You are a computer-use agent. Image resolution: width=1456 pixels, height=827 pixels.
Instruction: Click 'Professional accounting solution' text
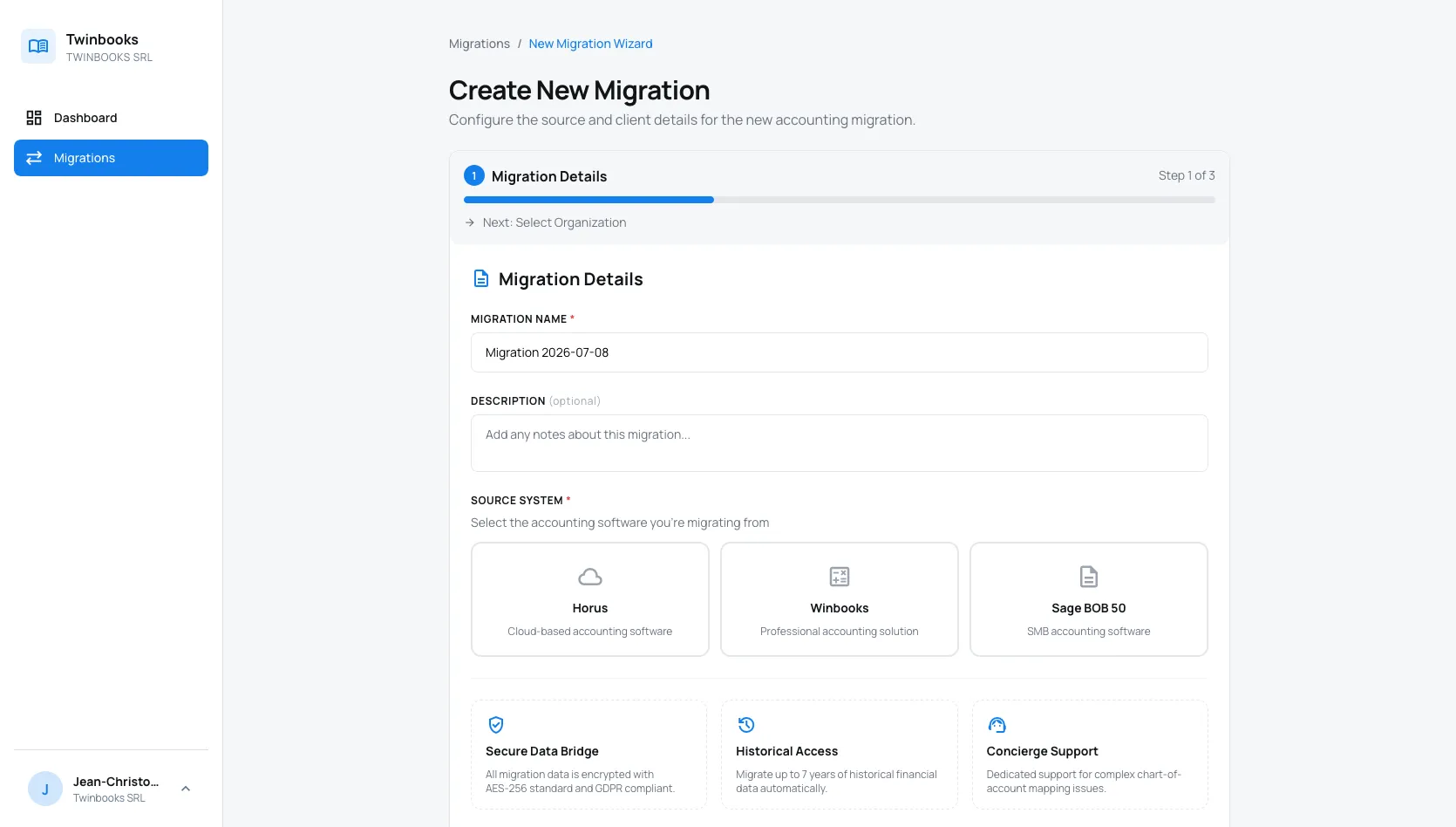[x=840, y=632]
